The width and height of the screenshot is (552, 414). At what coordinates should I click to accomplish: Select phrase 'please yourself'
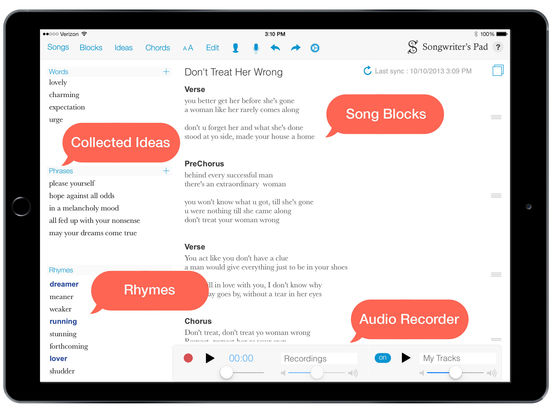coord(72,183)
